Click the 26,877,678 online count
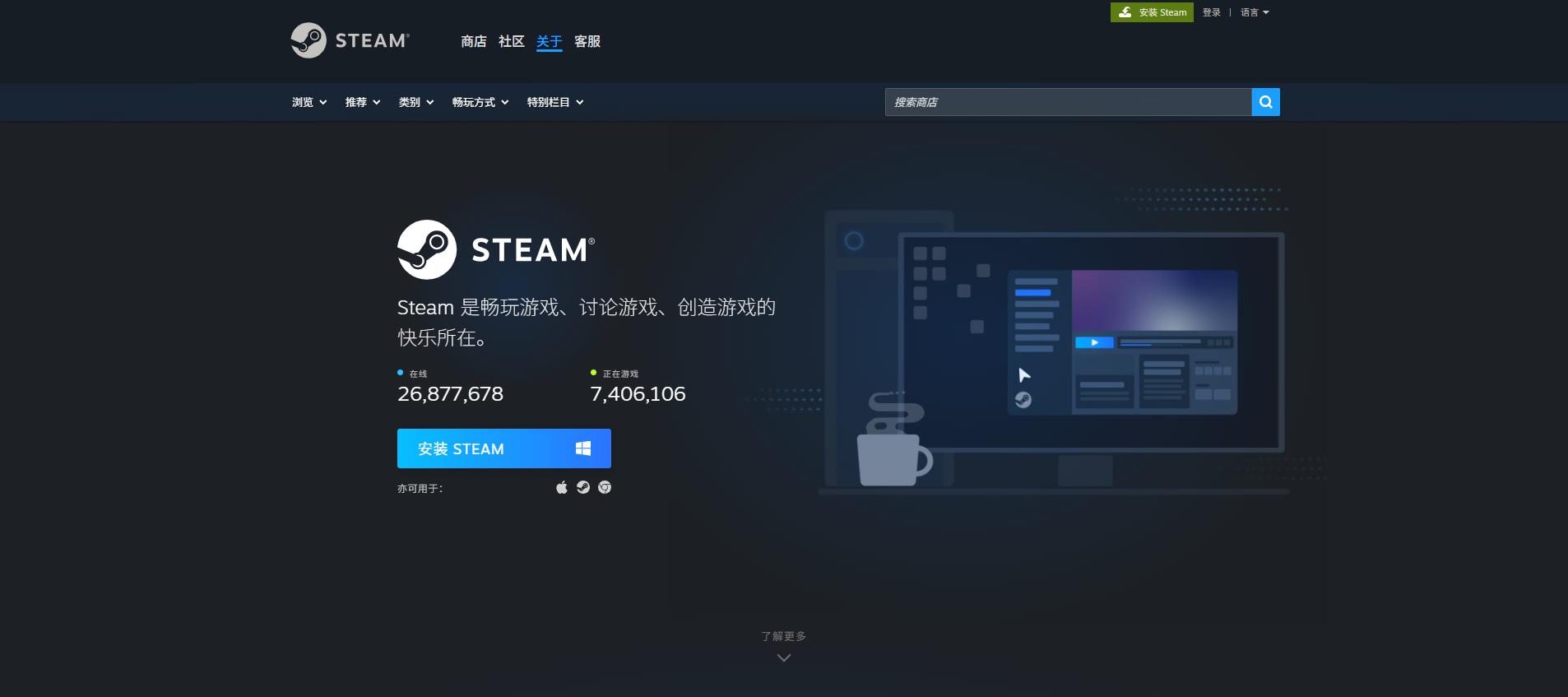 [451, 394]
